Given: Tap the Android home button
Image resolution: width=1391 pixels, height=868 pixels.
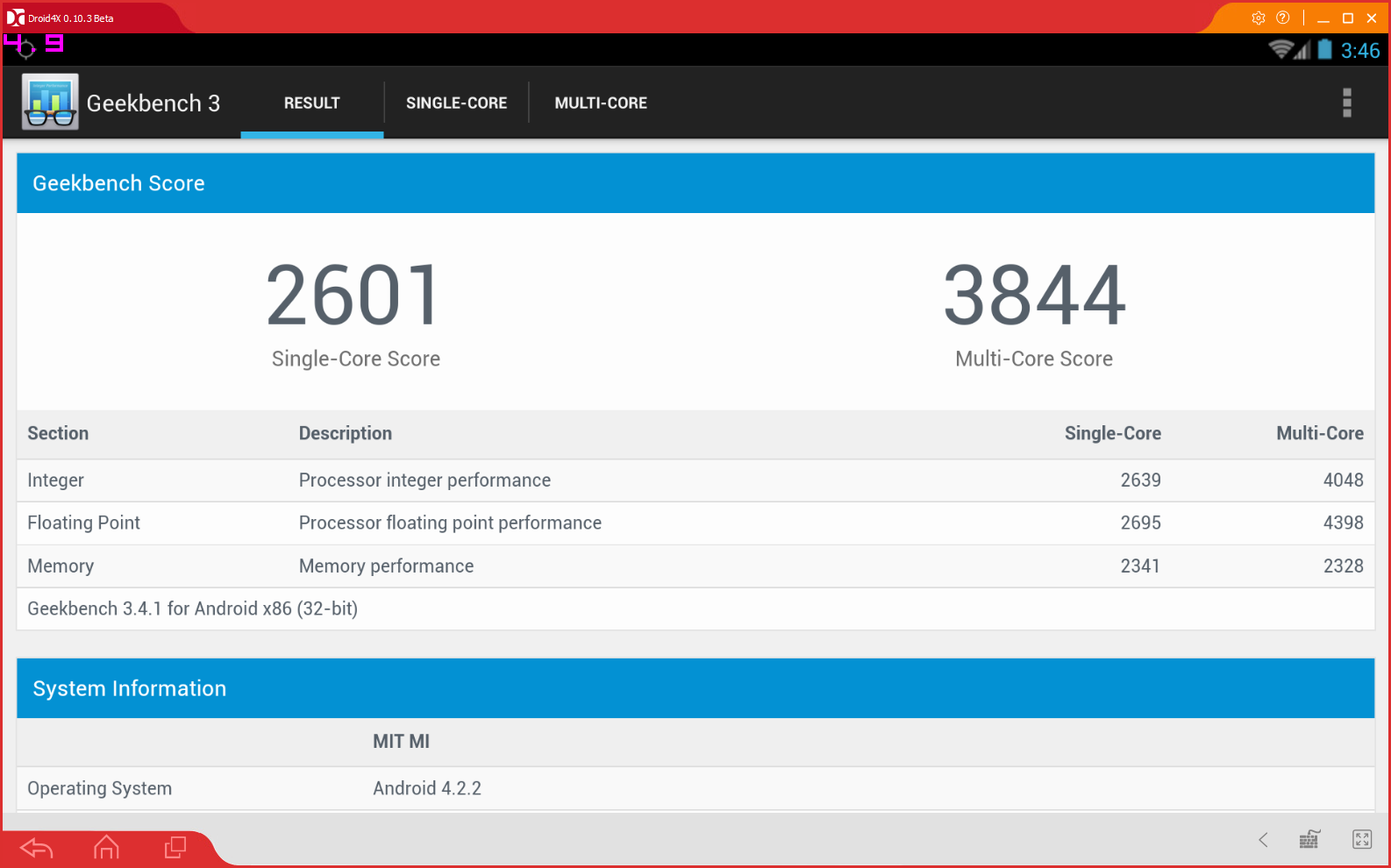Looking at the screenshot, I should pyautogui.click(x=106, y=847).
